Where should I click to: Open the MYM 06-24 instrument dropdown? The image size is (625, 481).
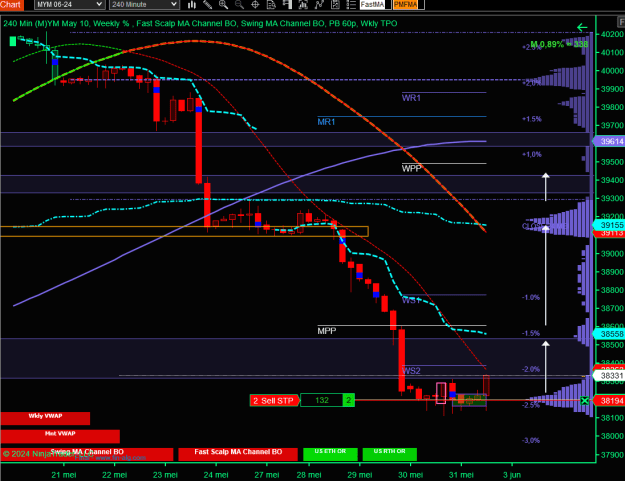coord(70,4)
